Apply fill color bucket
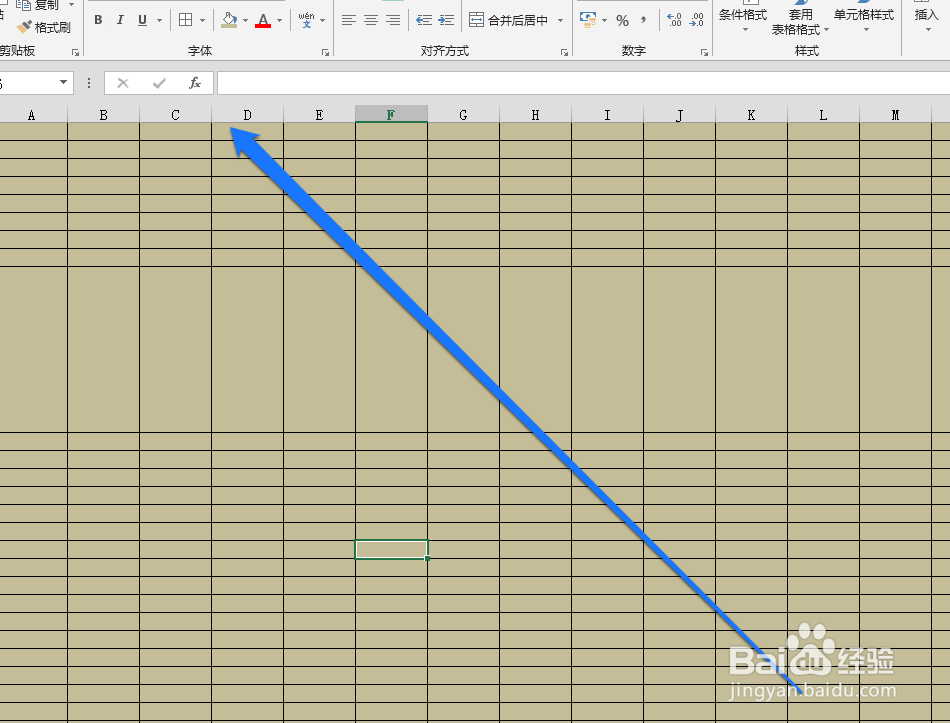Image resolution: width=950 pixels, height=723 pixels. (229, 20)
